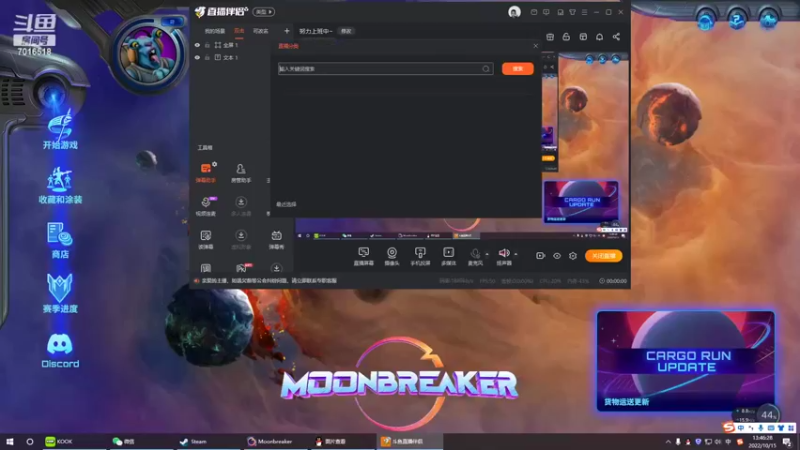Mute the 扬声器 speaker
The width and height of the screenshot is (800, 450).
[504, 256]
